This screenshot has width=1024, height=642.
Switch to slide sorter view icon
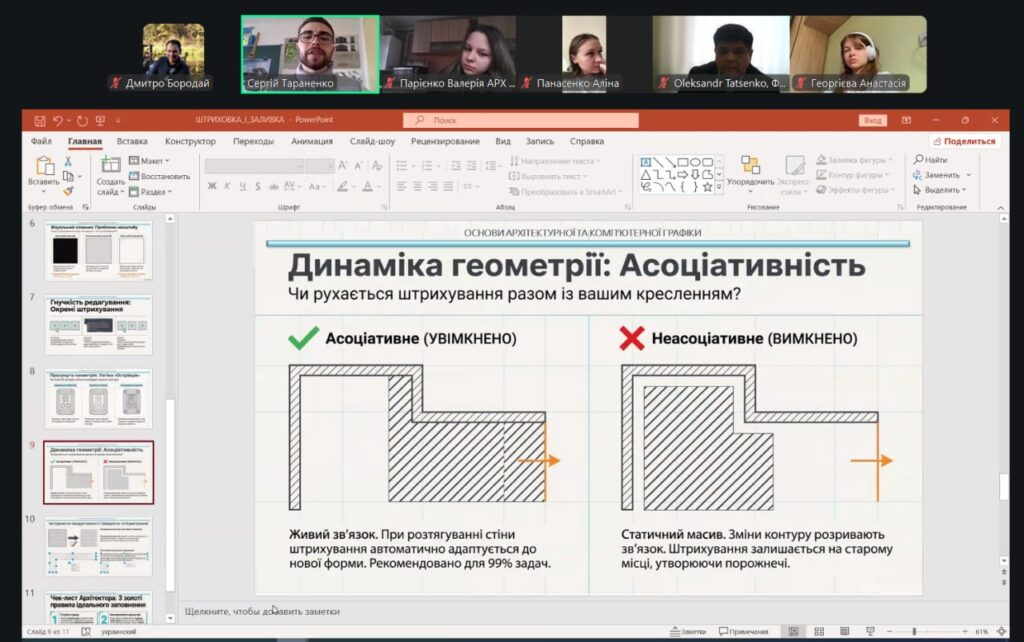click(820, 632)
